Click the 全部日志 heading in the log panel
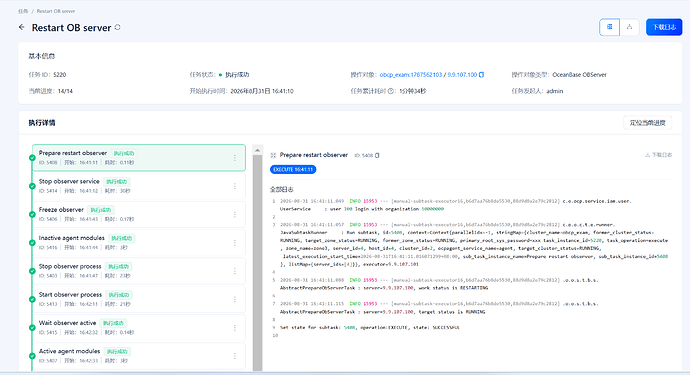This screenshot has height=375, width=690. pos(282,189)
